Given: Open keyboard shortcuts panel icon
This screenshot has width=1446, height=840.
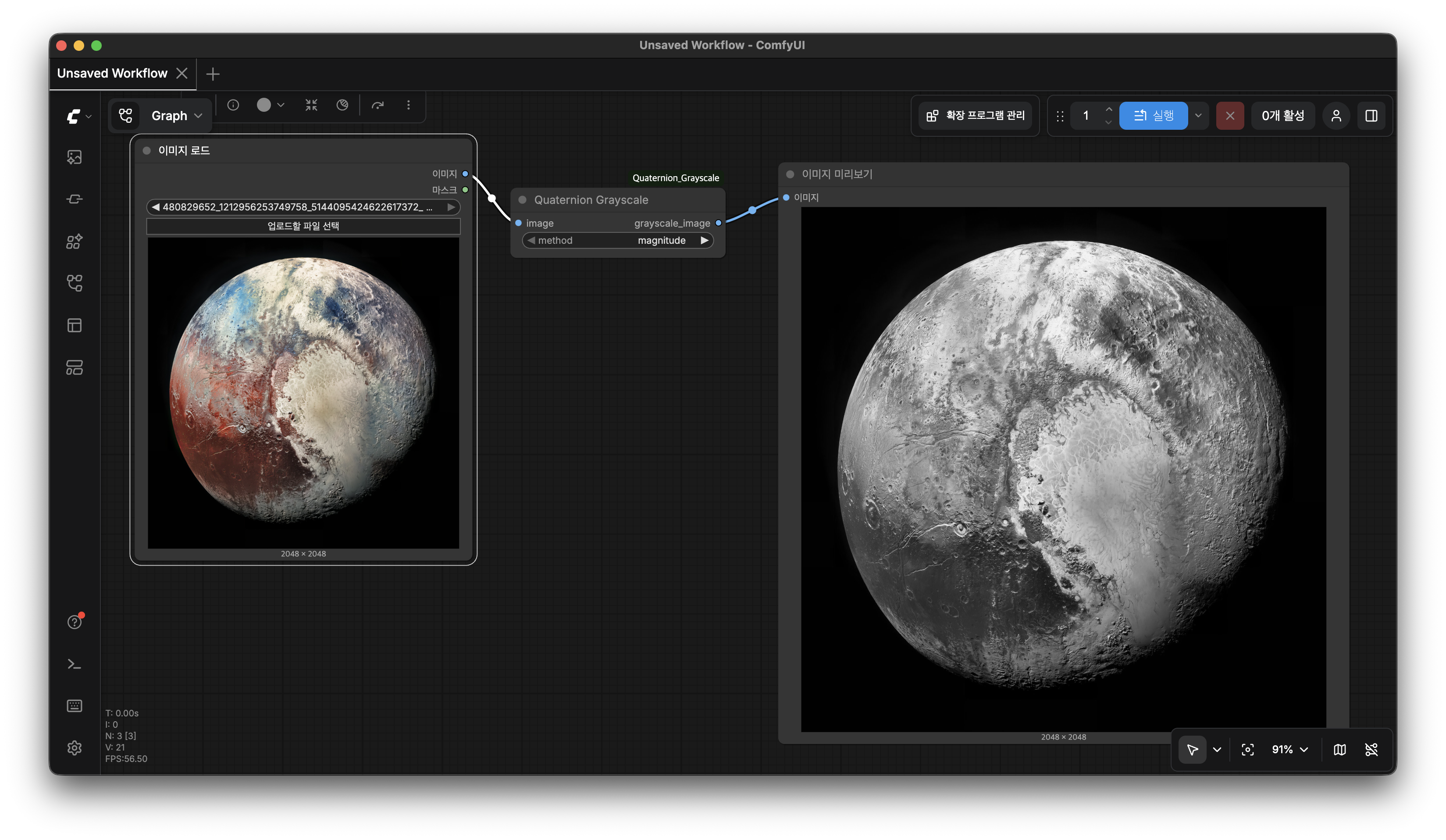Looking at the screenshot, I should [x=75, y=706].
